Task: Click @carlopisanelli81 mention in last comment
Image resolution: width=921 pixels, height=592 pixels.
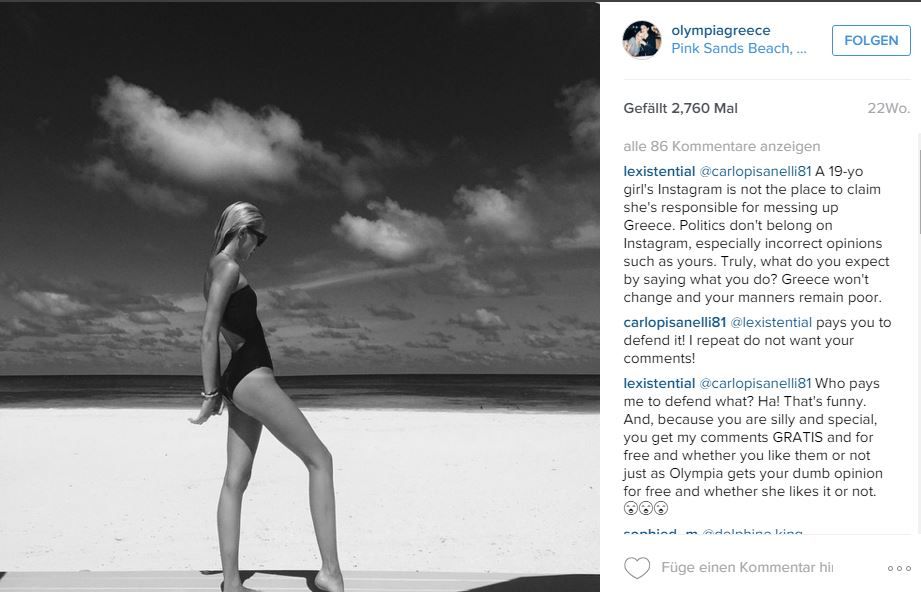Action: pos(755,384)
